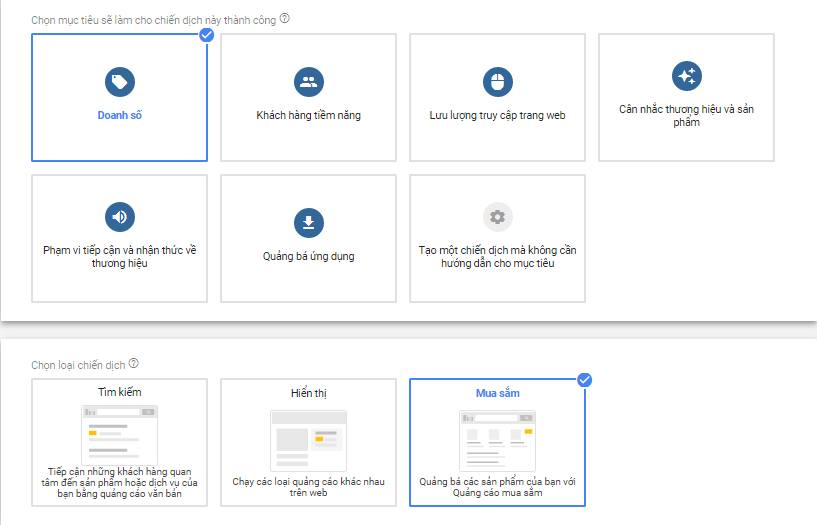Pick the Lưu lượng truy cập trang web label
This screenshot has height=525, width=817.
497,115
